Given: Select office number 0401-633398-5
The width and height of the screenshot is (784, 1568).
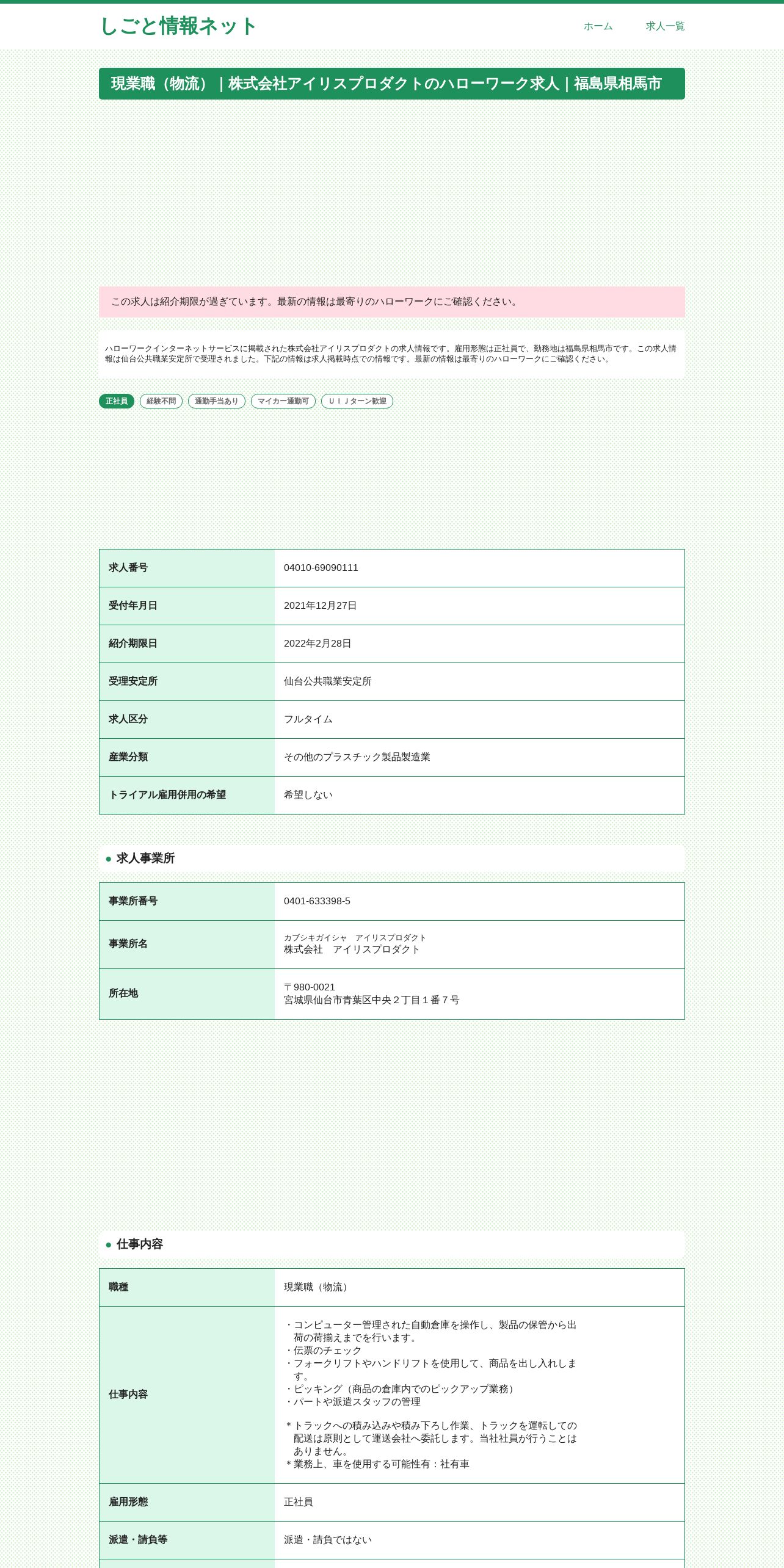Looking at the screenshot, I should 318,901.
